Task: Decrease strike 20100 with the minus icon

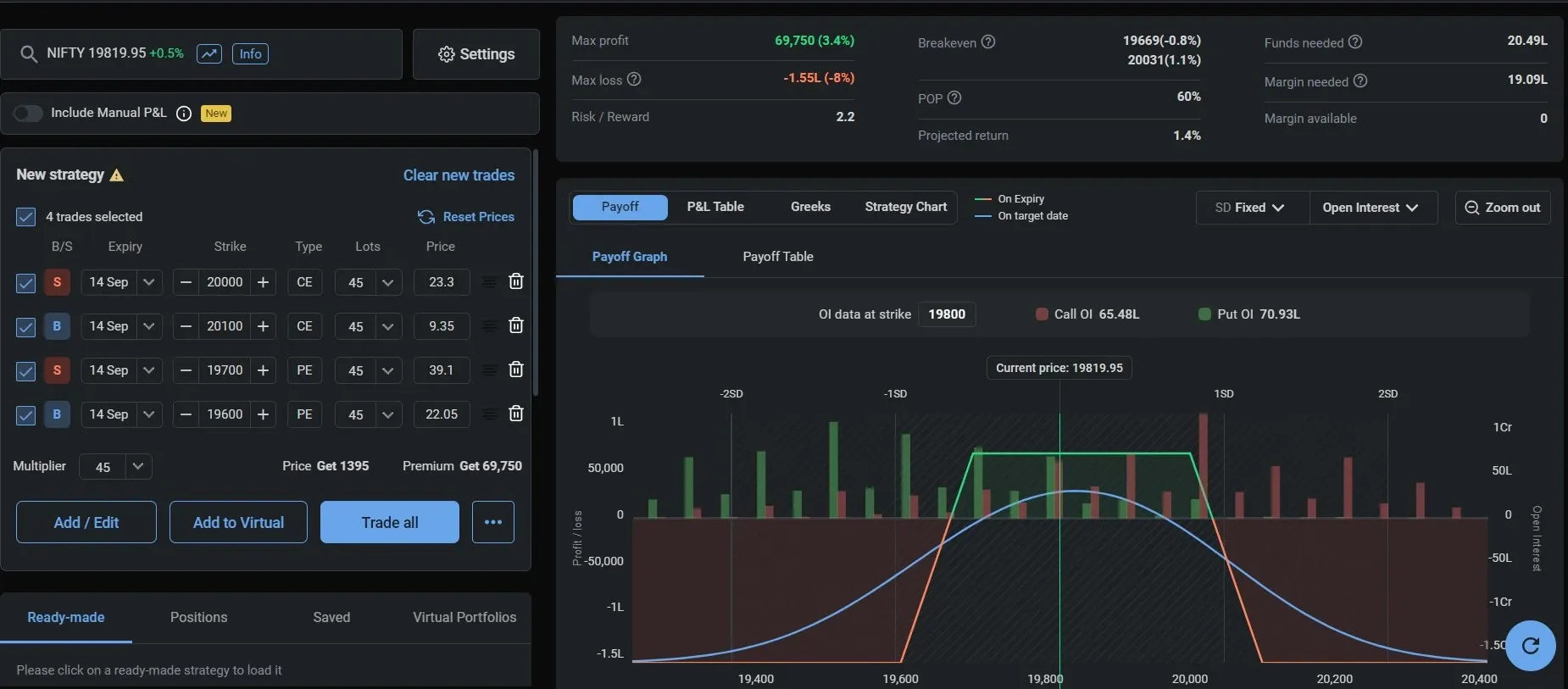Action: point(186,326)
